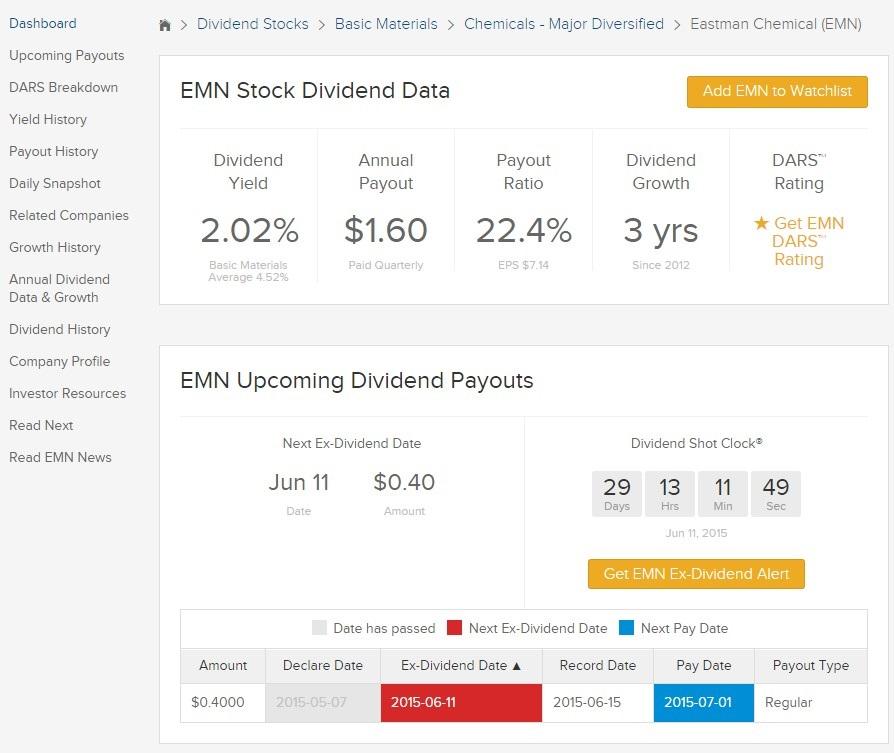Click the 2.02% dividend yield value

(249, 230)
